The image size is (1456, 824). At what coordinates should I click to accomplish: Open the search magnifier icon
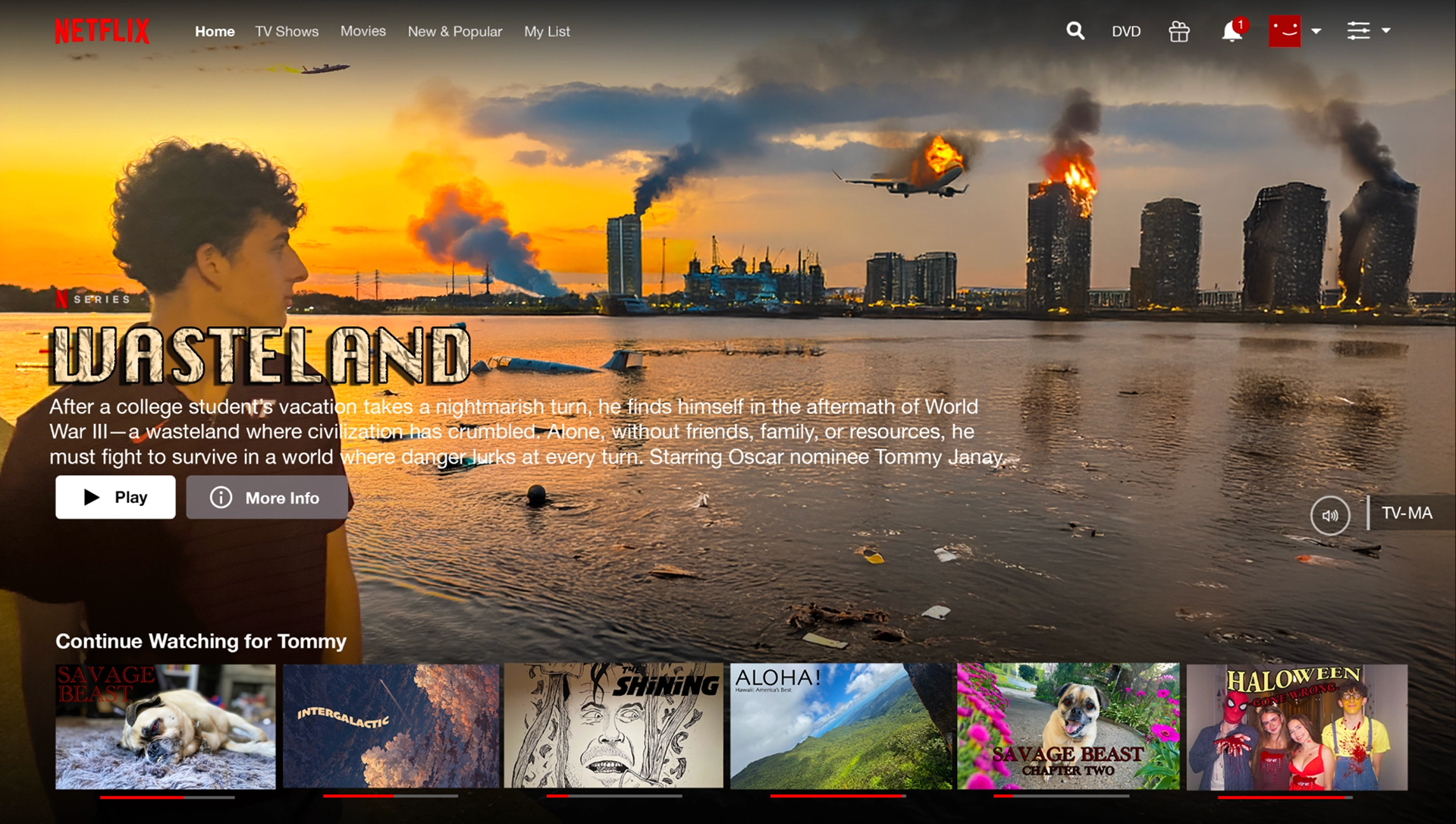point(1075,31)
